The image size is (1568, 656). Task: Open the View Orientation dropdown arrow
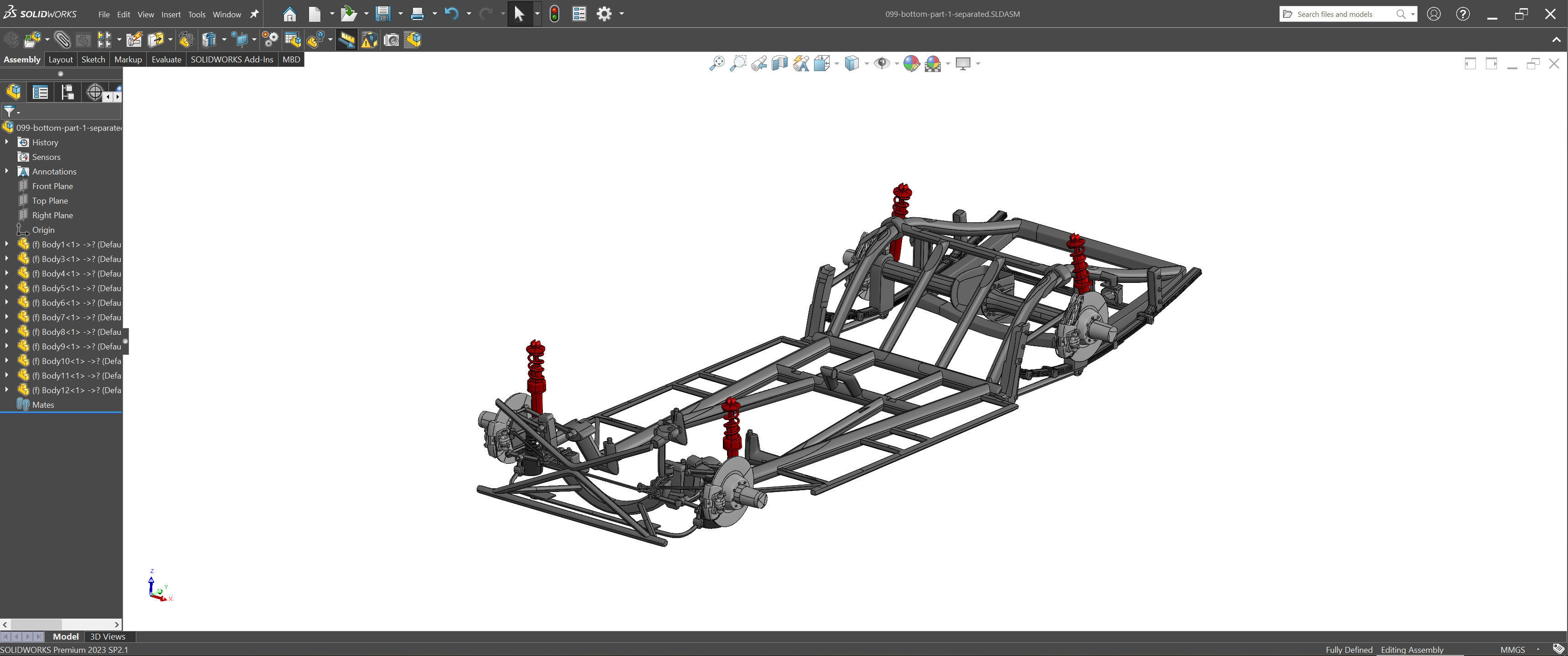pyautogui.click(x=836, y=63)
